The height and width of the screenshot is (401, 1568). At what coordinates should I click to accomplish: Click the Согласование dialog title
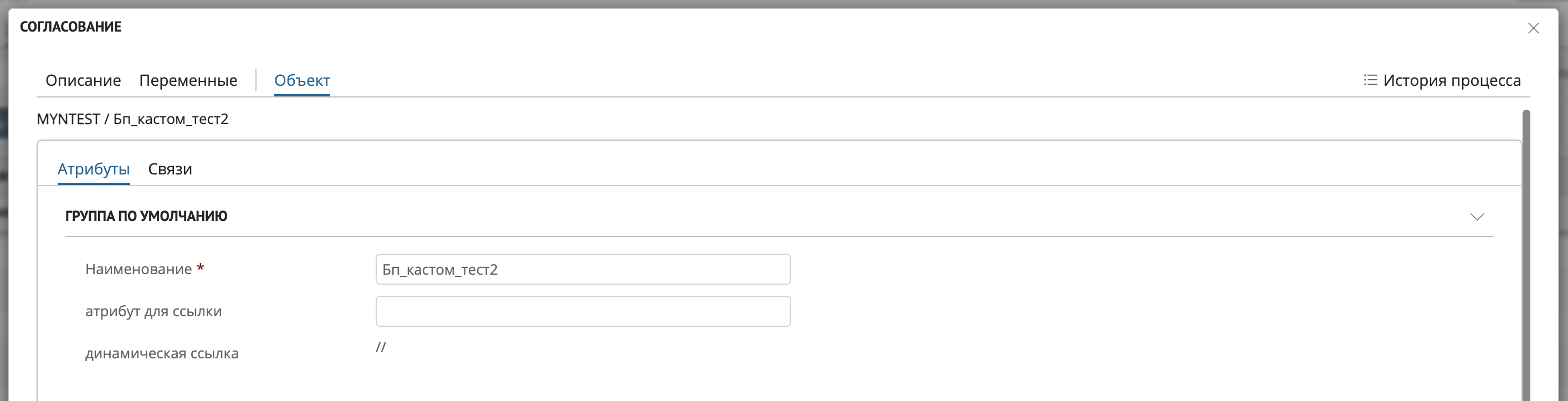[x=70, y=27]
